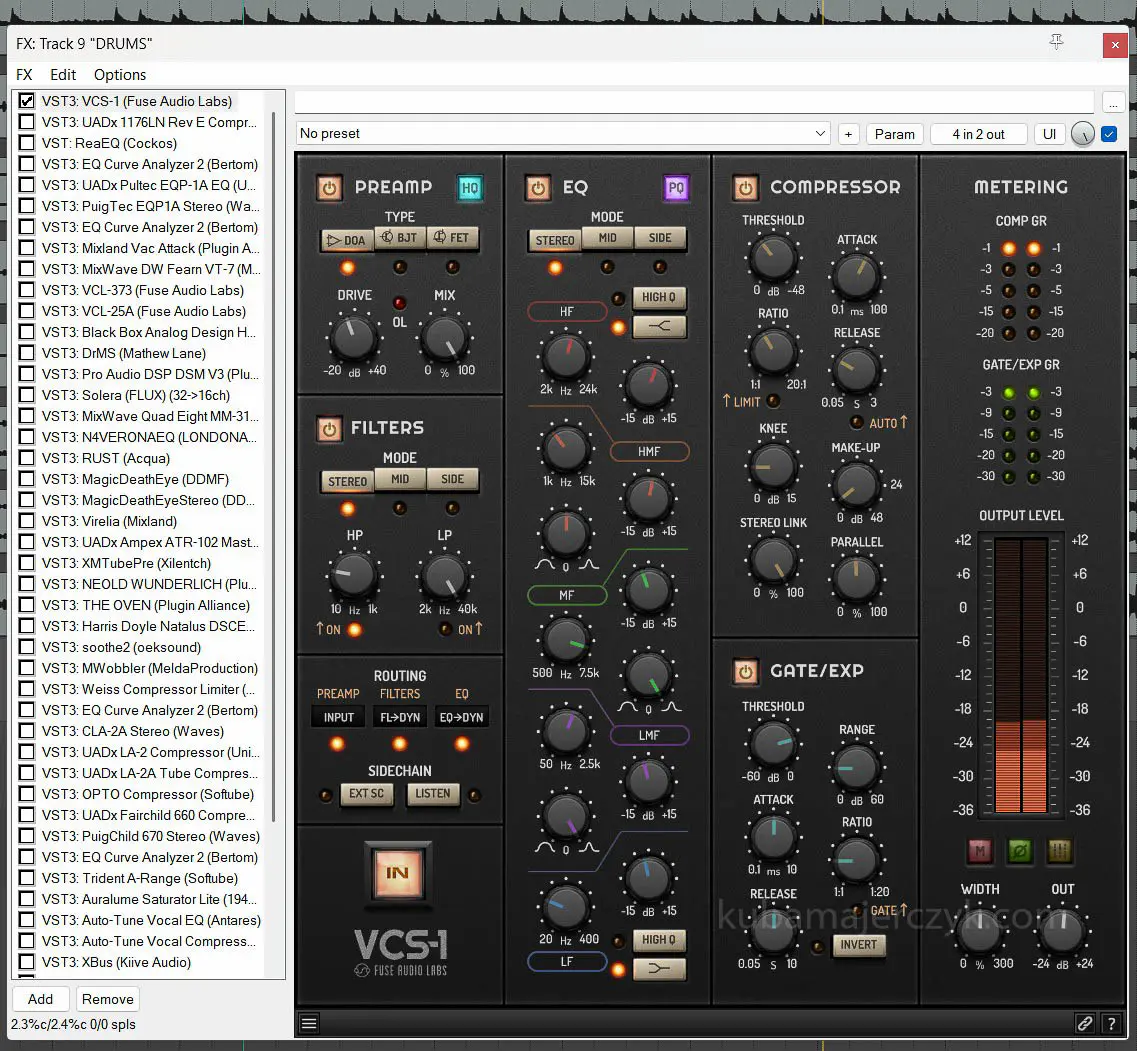The height and width of the screenshot is (1051, 1137).
Task: Open the 4 in 2 out pin routing
Action: tap(978, 134)
